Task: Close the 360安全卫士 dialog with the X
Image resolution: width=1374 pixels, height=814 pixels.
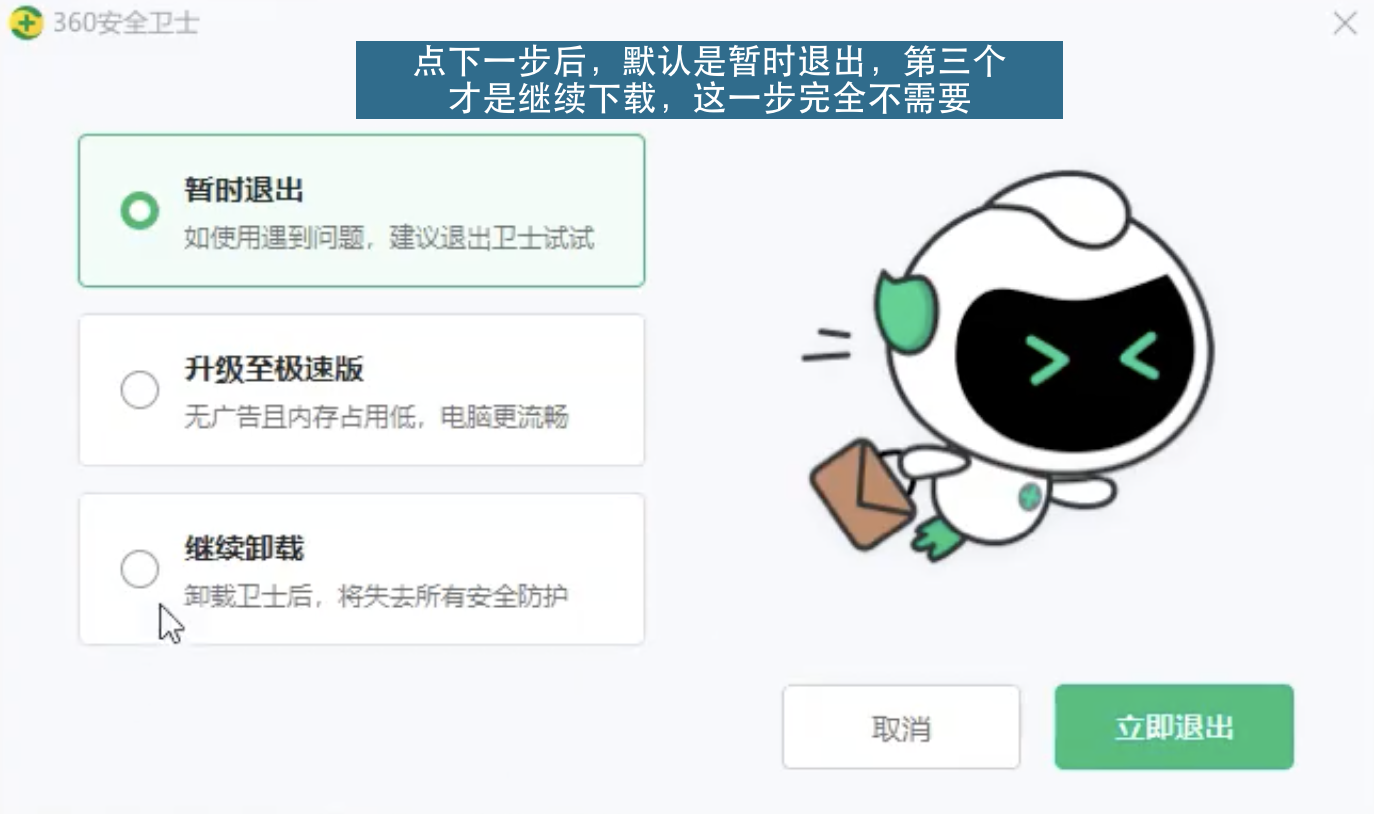Action: pyautogui.click(x=1345, y=23)
